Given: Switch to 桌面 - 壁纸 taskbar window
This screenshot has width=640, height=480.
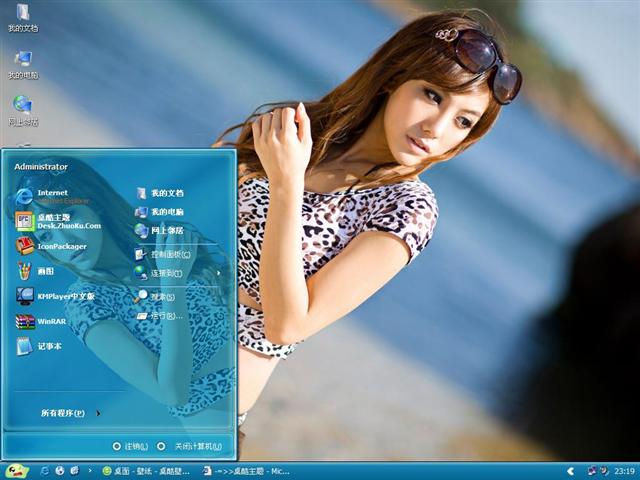Looking at the screenshot, I should coord(146,471).
